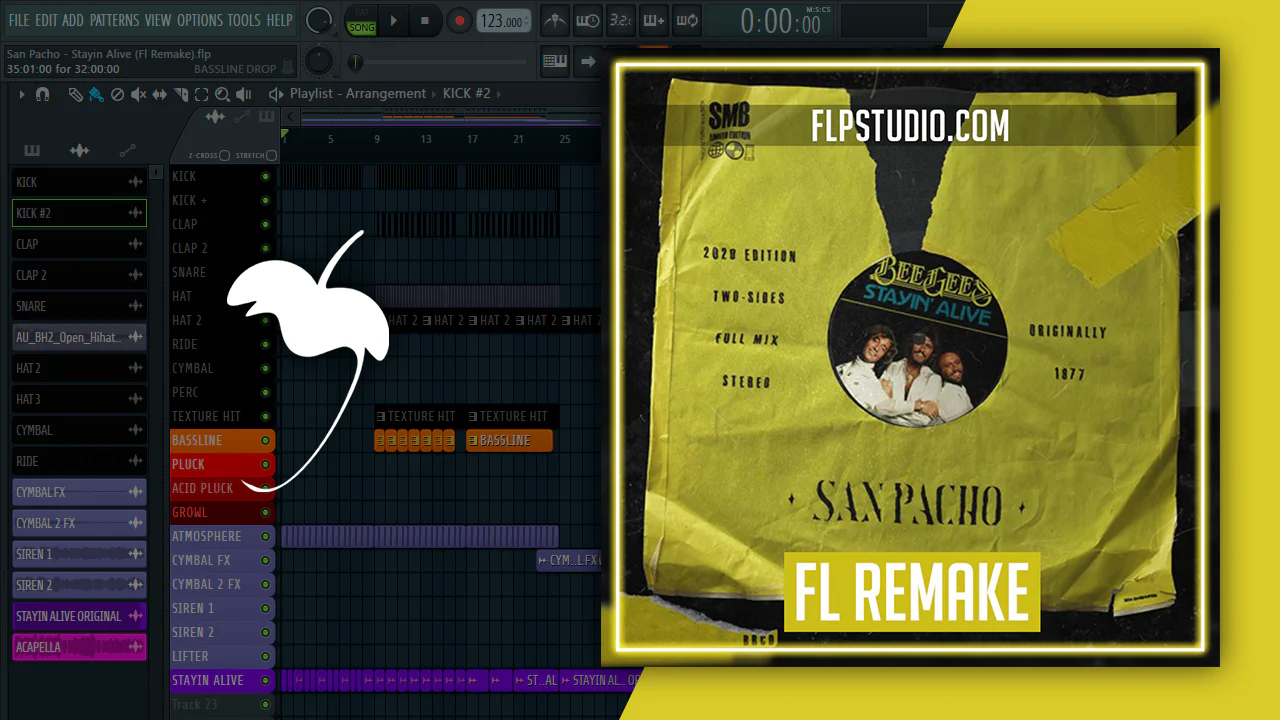Click the waveform icon in the playlist header
Image resolution: width=1280 pixels, height=720 pixels.
coord(215,117)
